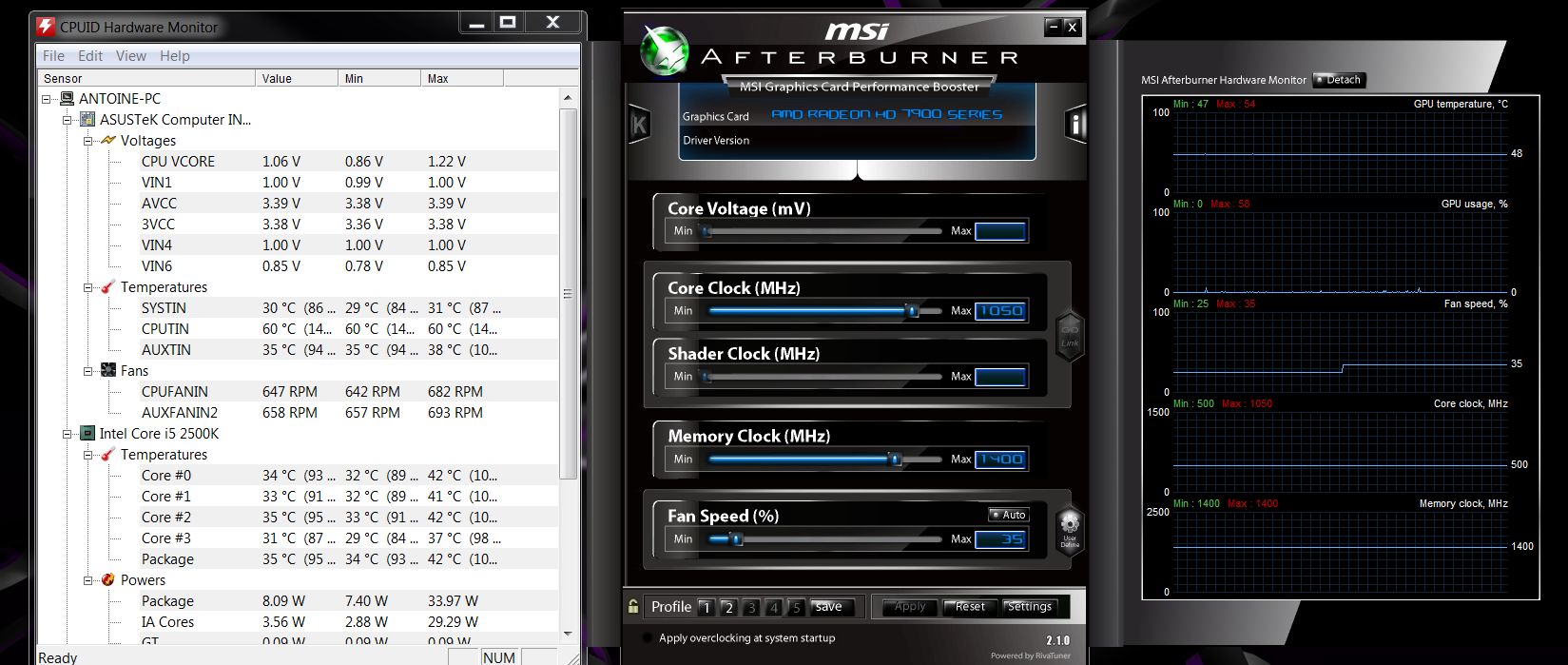Open the File menu in Hardware Monitor

click(x=54, y=56)
